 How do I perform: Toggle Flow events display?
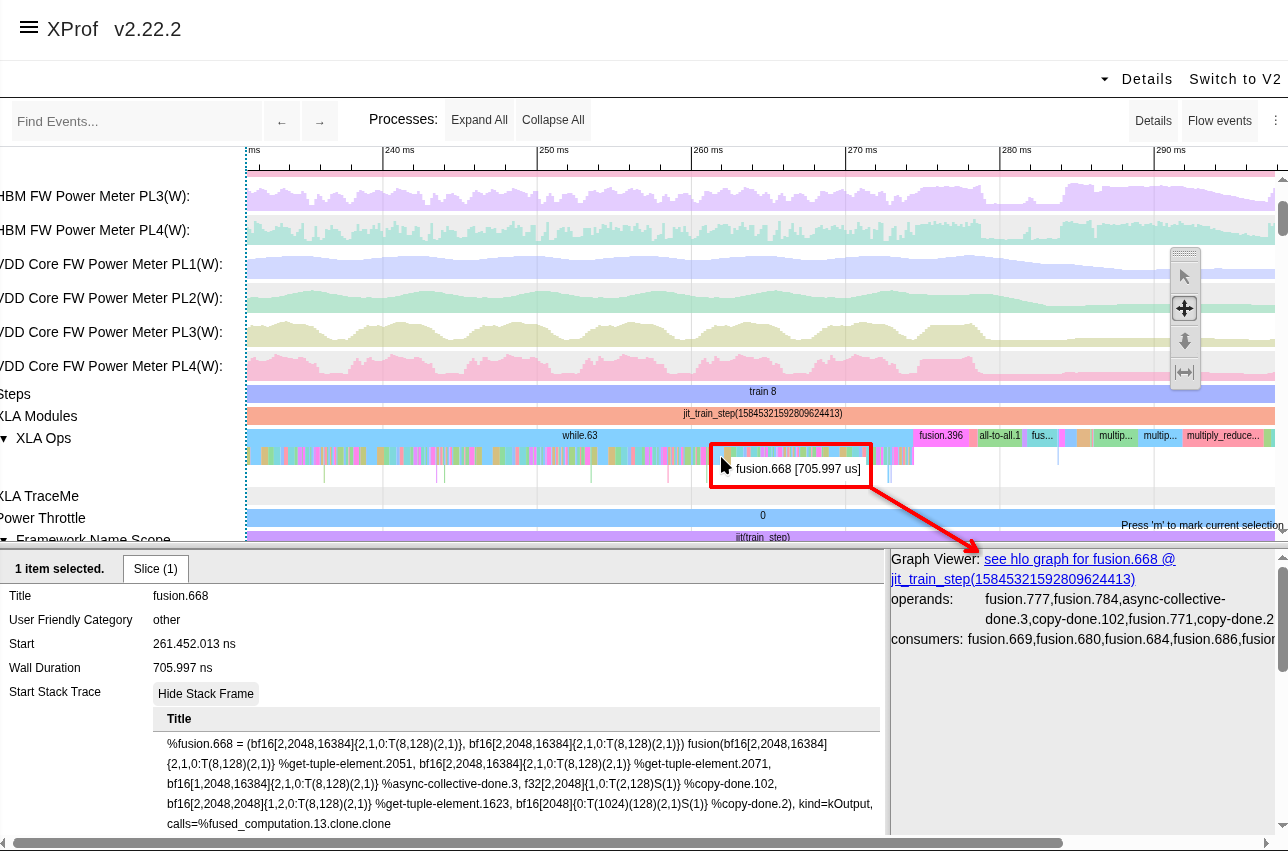1220,120
